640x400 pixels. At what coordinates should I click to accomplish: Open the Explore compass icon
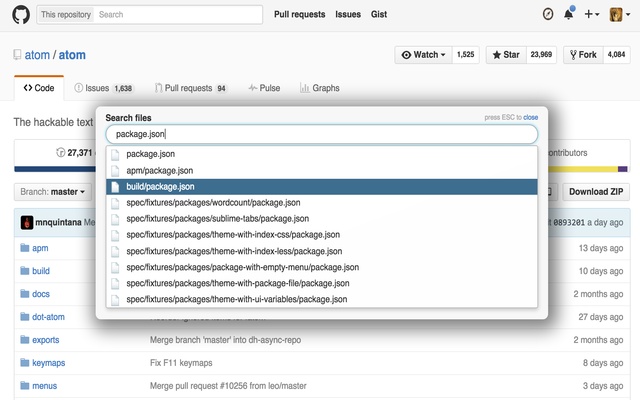548,14
